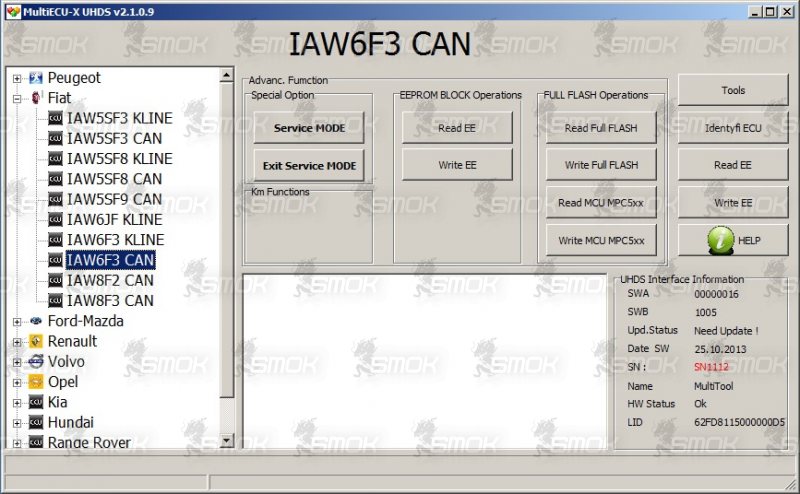Click the ECU icon beside IAW8F2 CAN
The image size is (800, 494).
55,281
